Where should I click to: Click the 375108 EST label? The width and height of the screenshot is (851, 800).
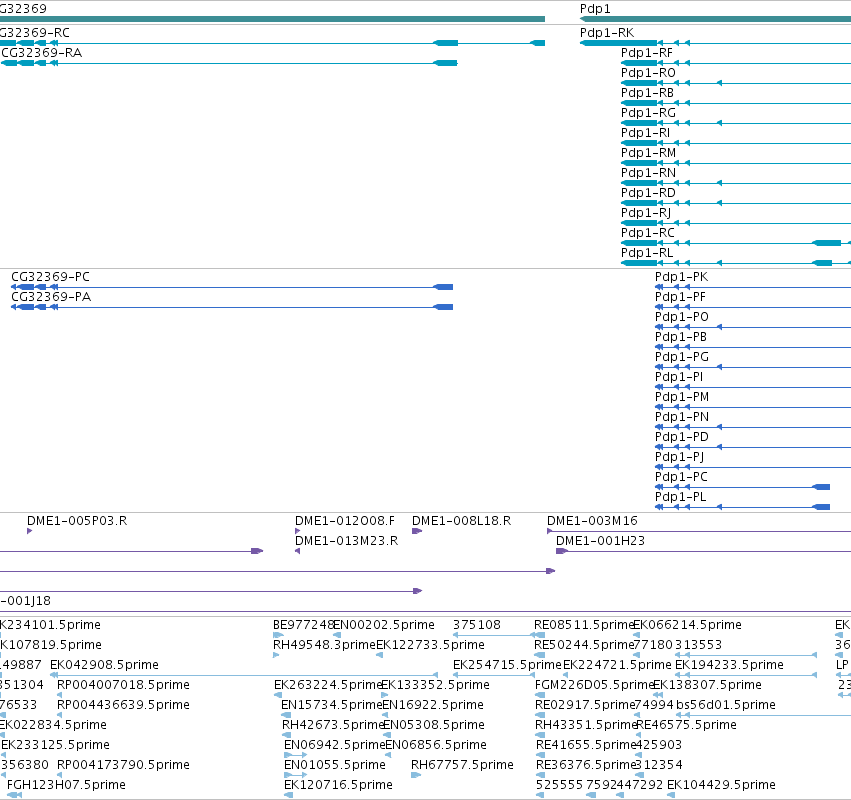click(x=477, y=625)
